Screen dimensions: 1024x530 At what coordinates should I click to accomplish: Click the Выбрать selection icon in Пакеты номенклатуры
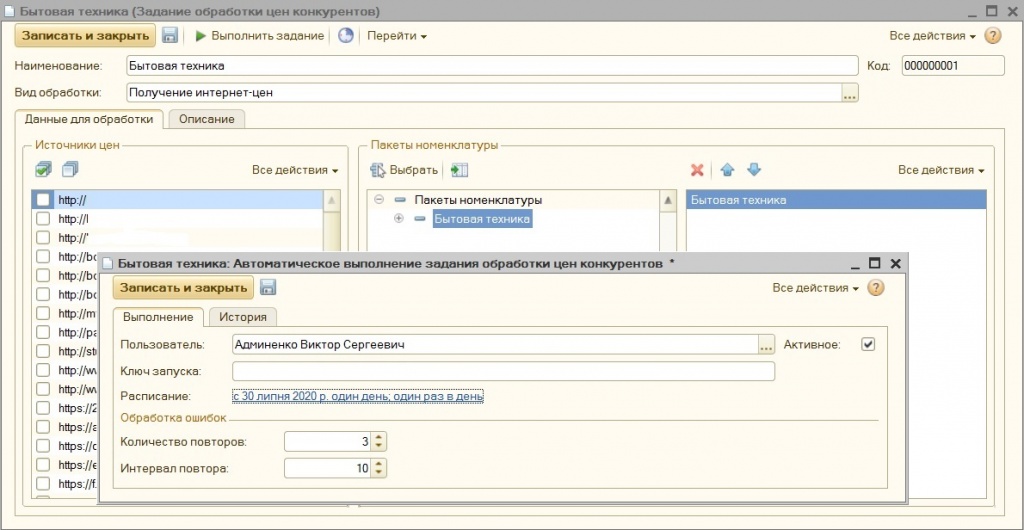coord(378,170)
